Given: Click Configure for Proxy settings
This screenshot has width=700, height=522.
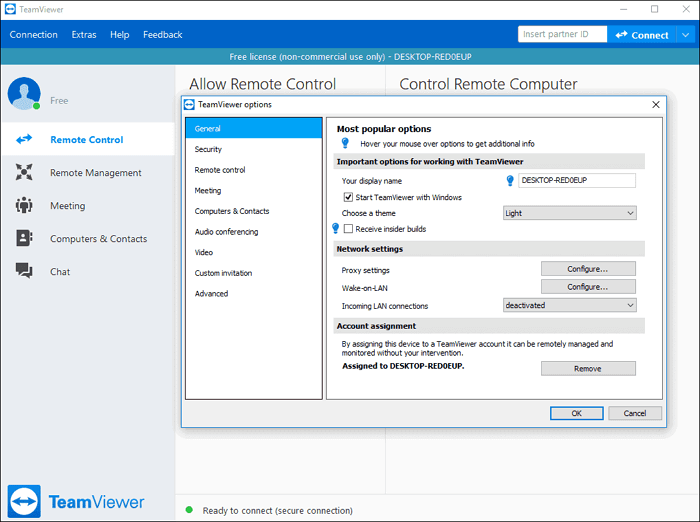Looking at the screenshot, I should point(588,269).
